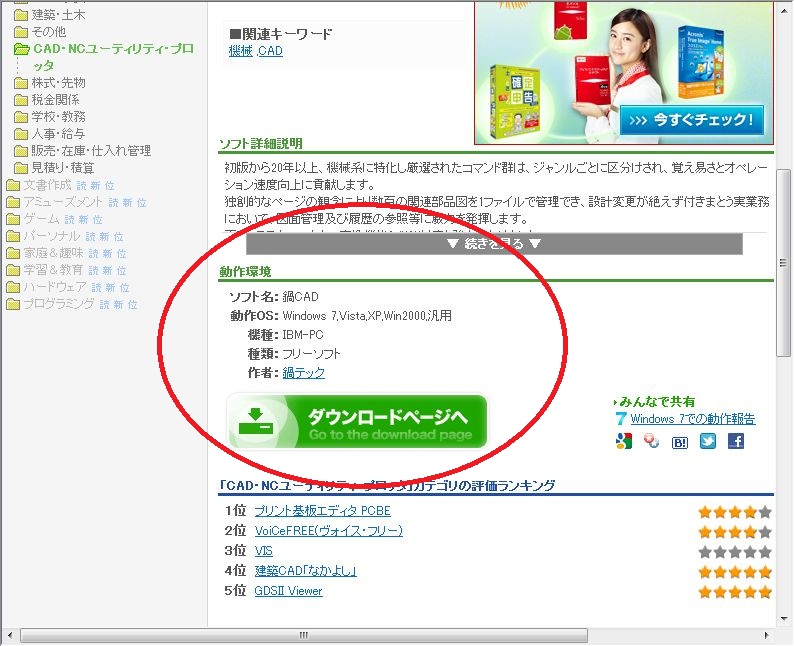Click the horizontal scrollbar thumb

click(x=304, y=635)
